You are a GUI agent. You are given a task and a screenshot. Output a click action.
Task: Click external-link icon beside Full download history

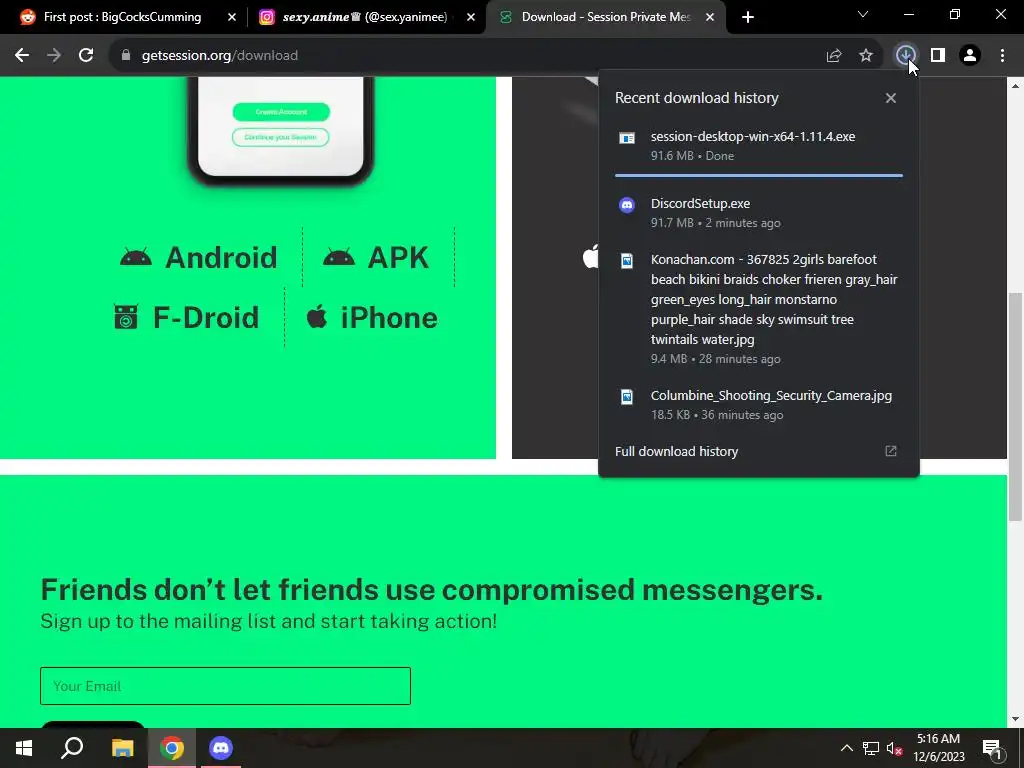tap(891, 451)
